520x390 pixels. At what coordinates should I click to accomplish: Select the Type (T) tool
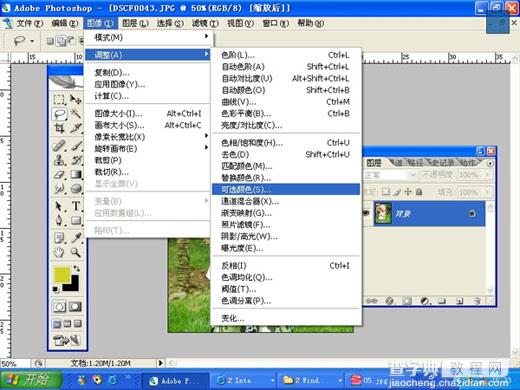click(x=76, y=206)
